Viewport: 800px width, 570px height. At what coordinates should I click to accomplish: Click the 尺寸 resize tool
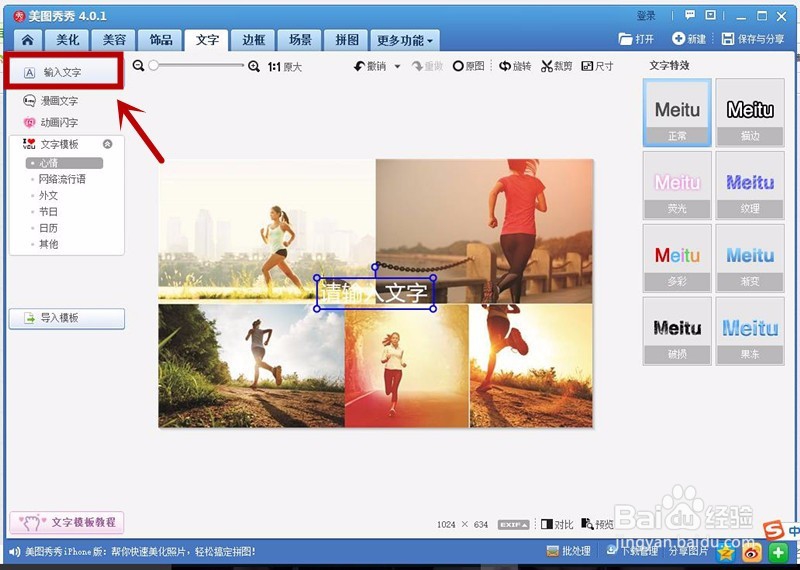[x=597, y=66]
